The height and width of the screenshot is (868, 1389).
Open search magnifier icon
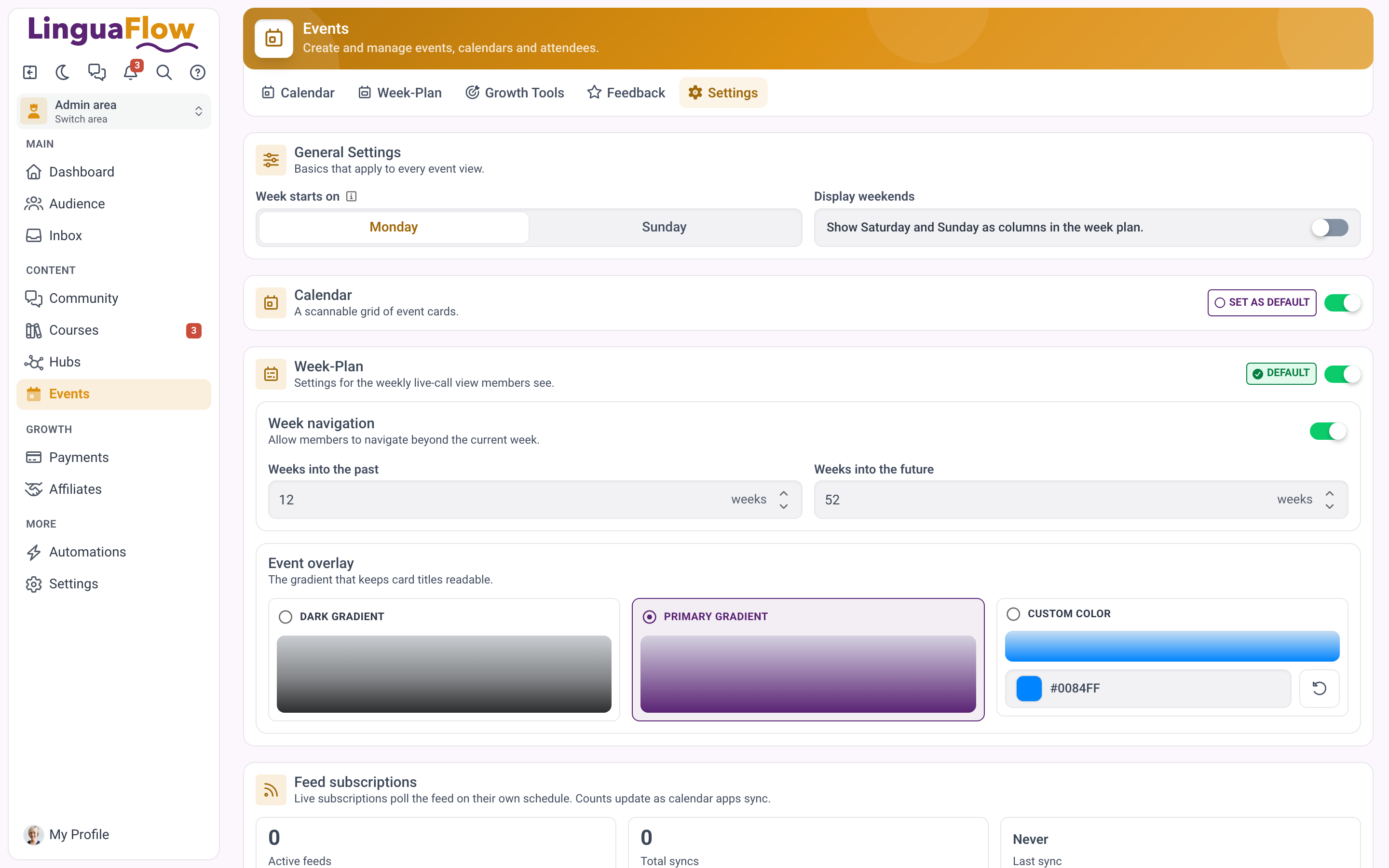tap(164, 72)
